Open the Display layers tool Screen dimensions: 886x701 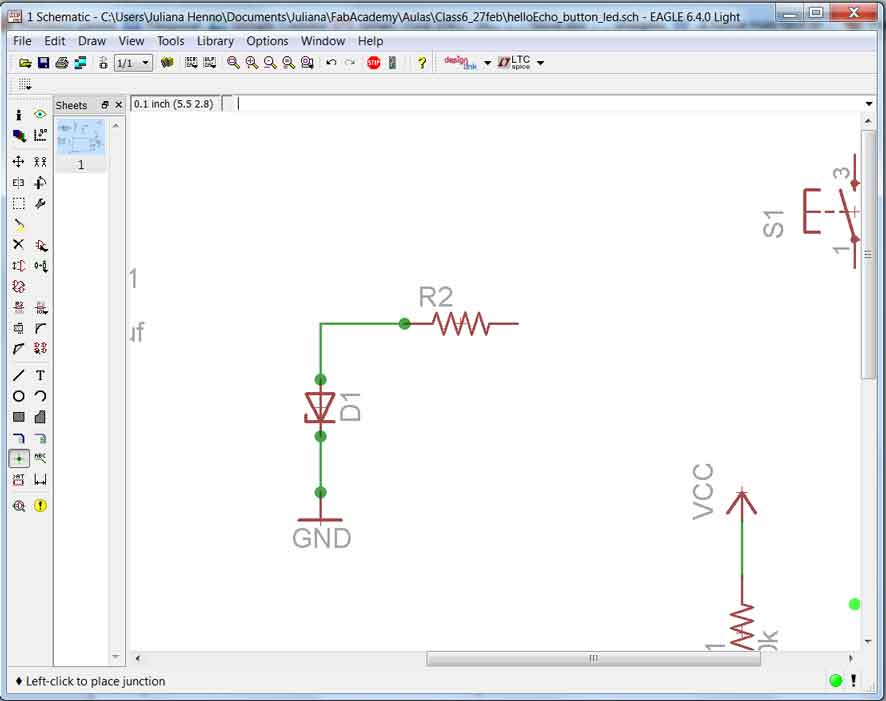click(19, 136)
